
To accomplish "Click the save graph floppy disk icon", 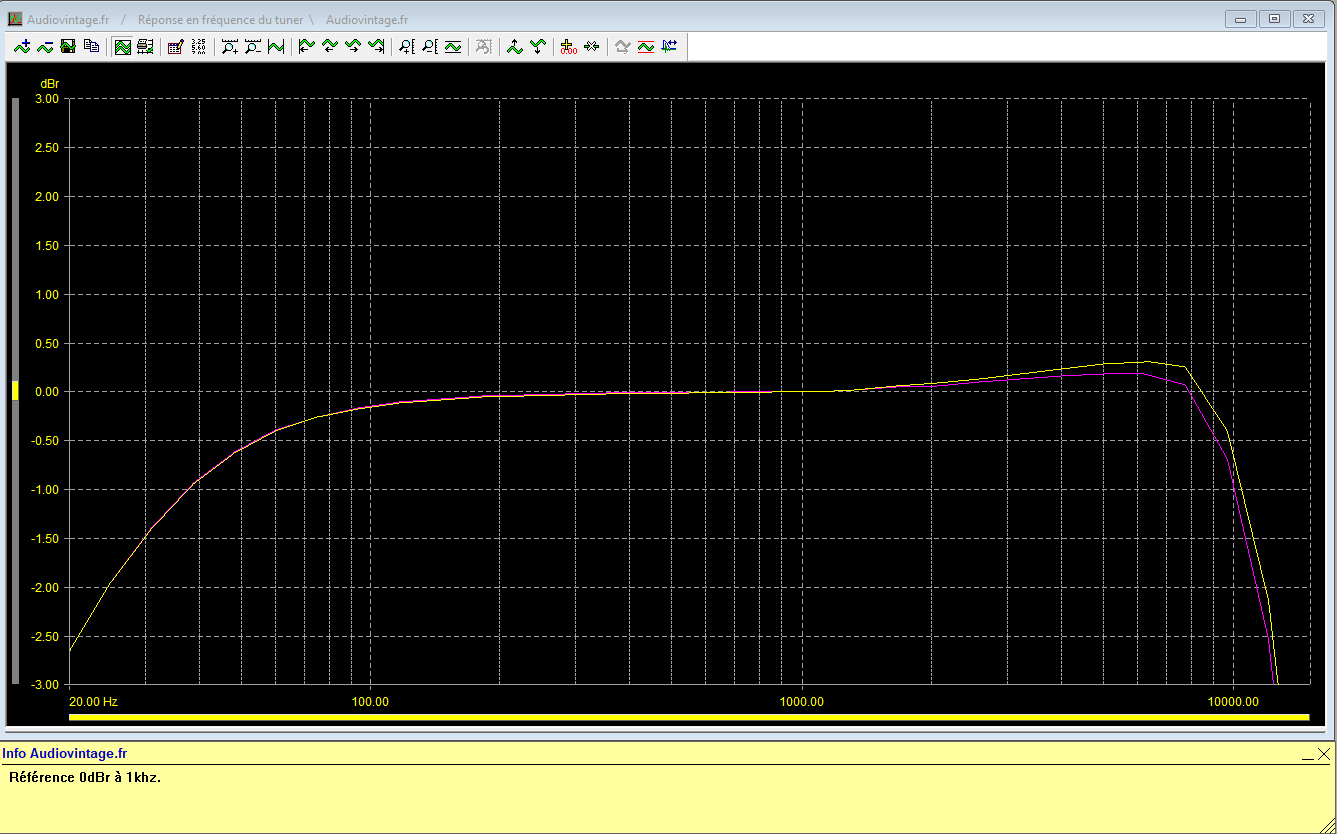I will point(68,46).
